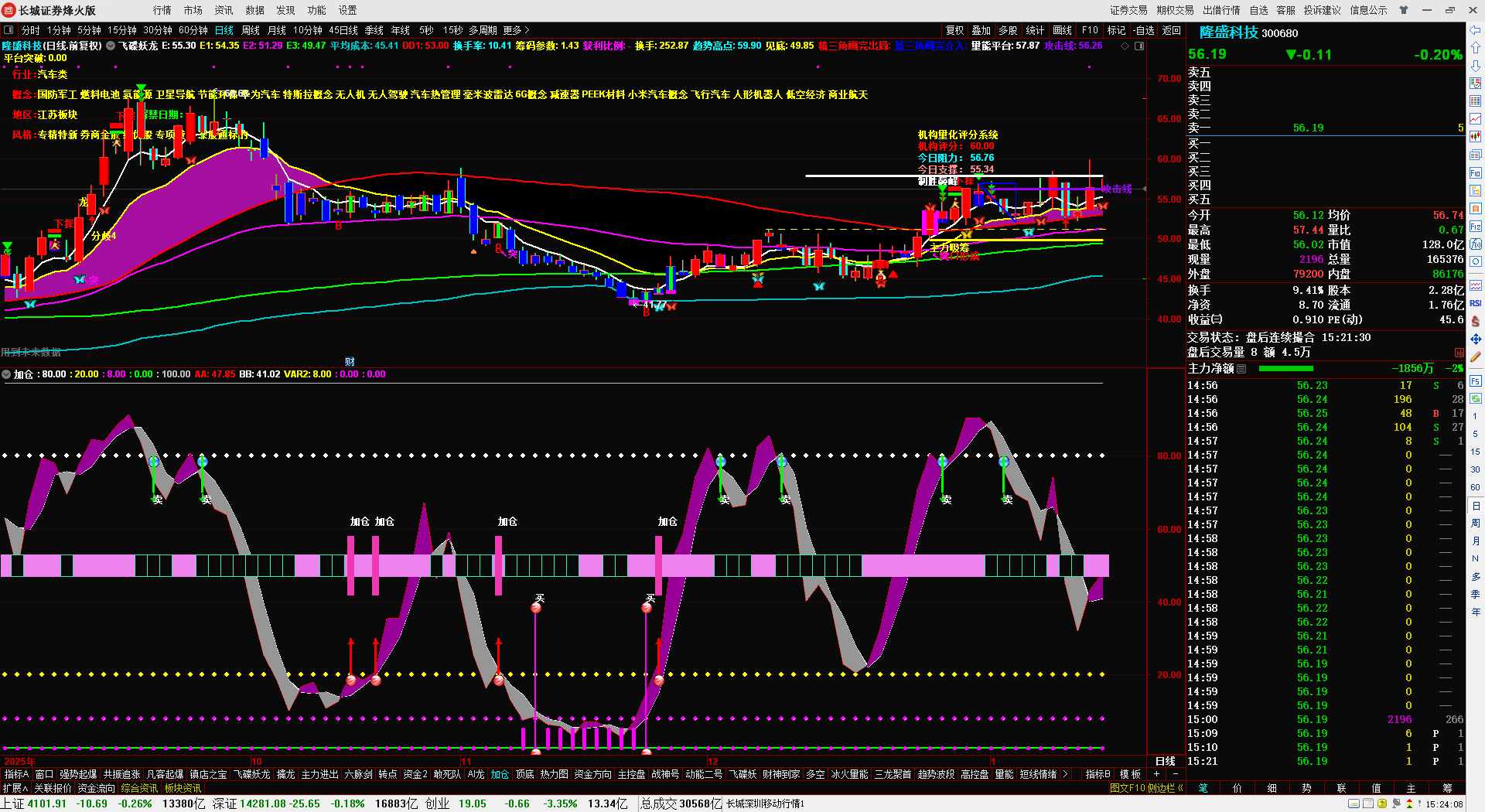Image resolution: width=1485 pixels, height=812 pixels.
Task: Click the news sheets sidebar icon
Action: tap(1476, 155)
